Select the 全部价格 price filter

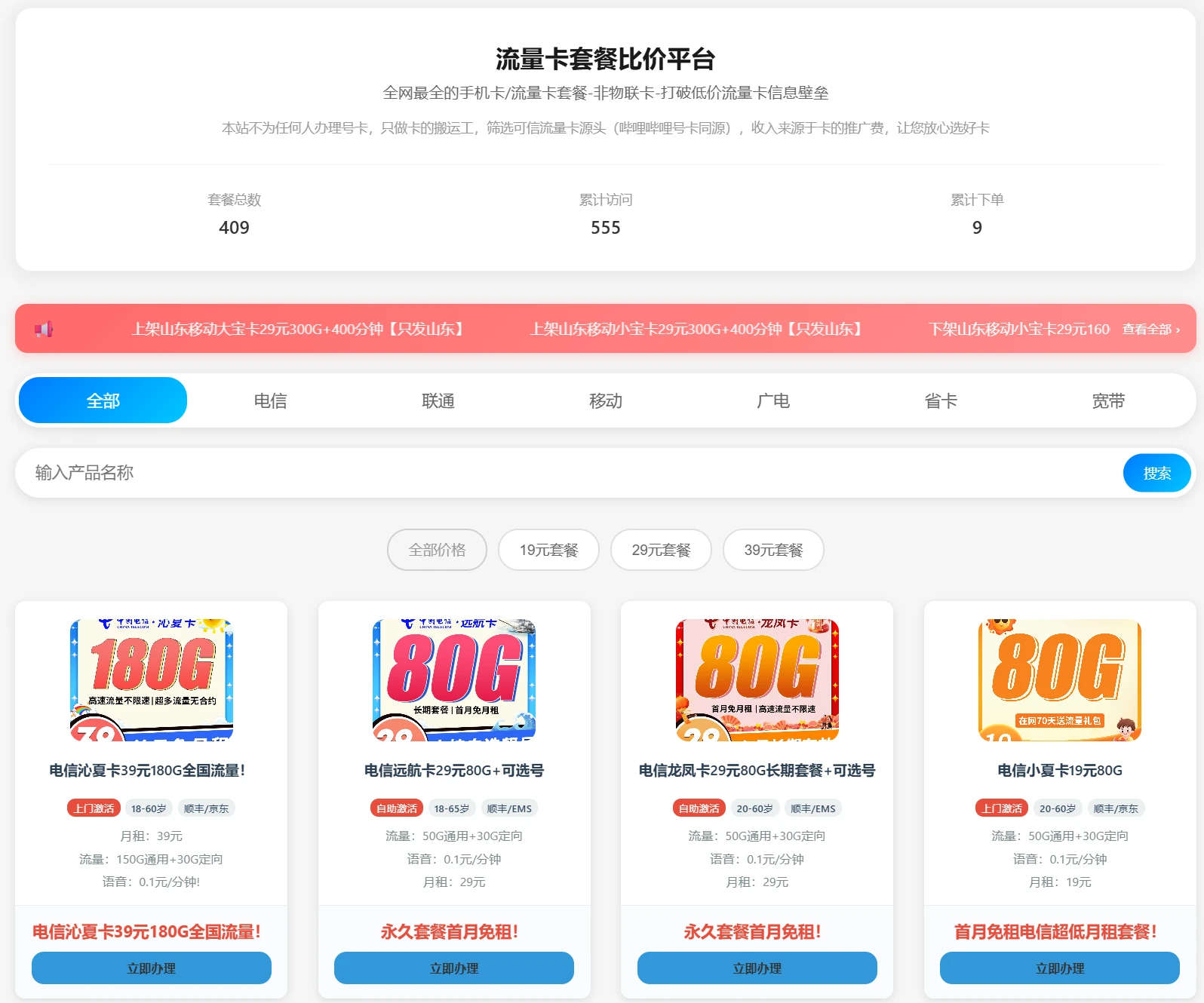coord(437,550)
